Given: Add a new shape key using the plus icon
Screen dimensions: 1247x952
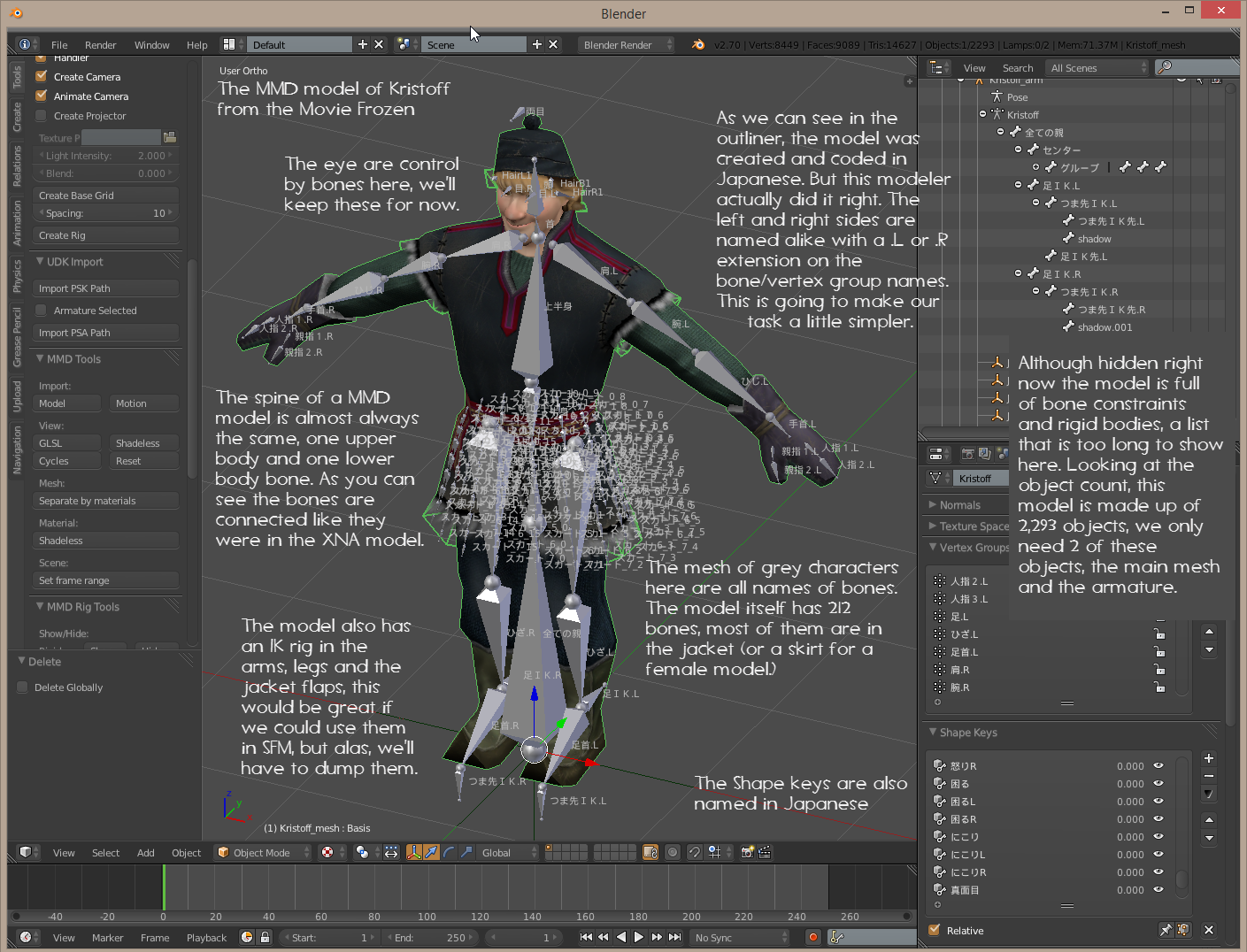Looking at the screenshot, I should coord(1209,758).
